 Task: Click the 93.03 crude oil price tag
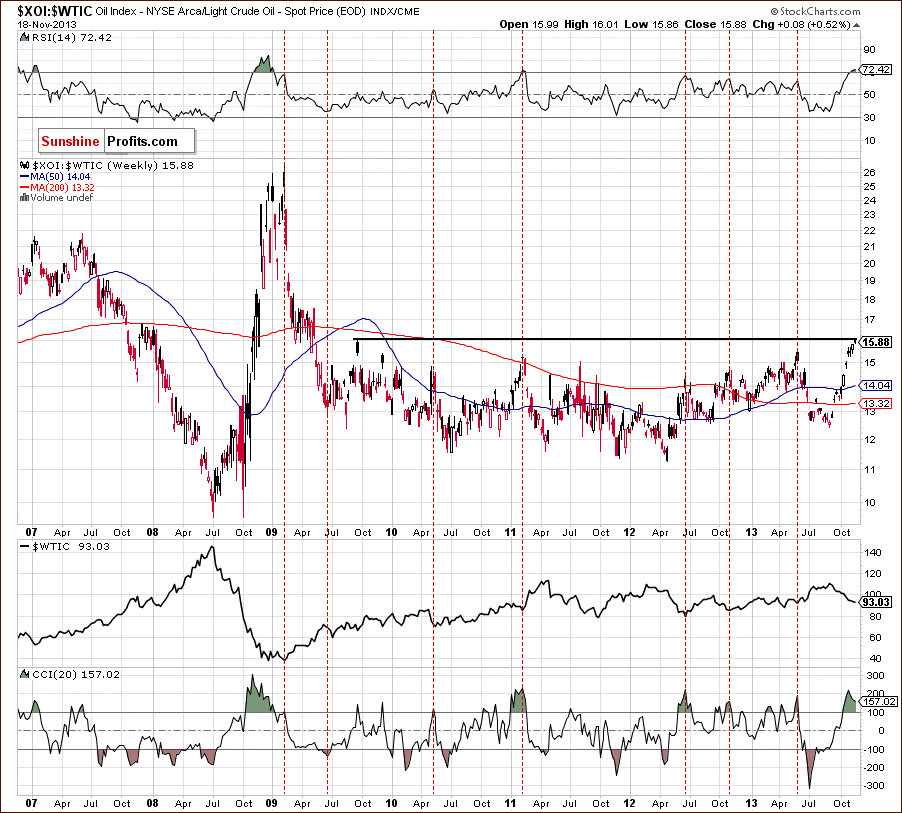pyautogui.click(x=876, y=602)
